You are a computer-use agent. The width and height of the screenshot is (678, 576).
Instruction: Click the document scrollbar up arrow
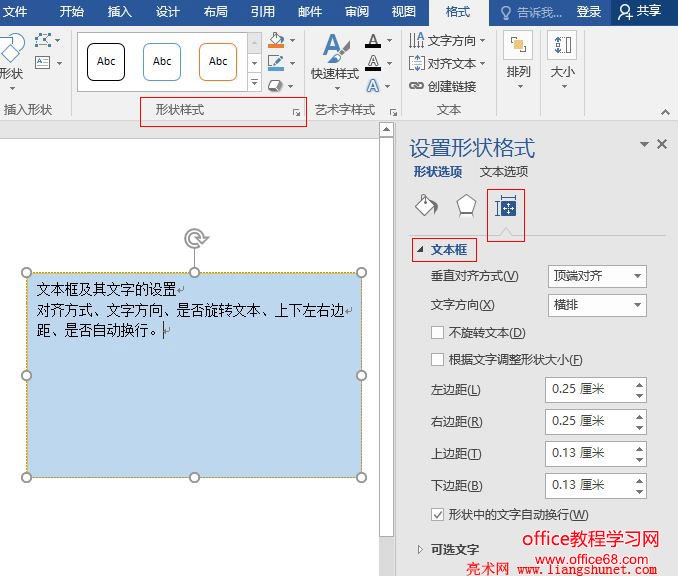pos(386,130)
